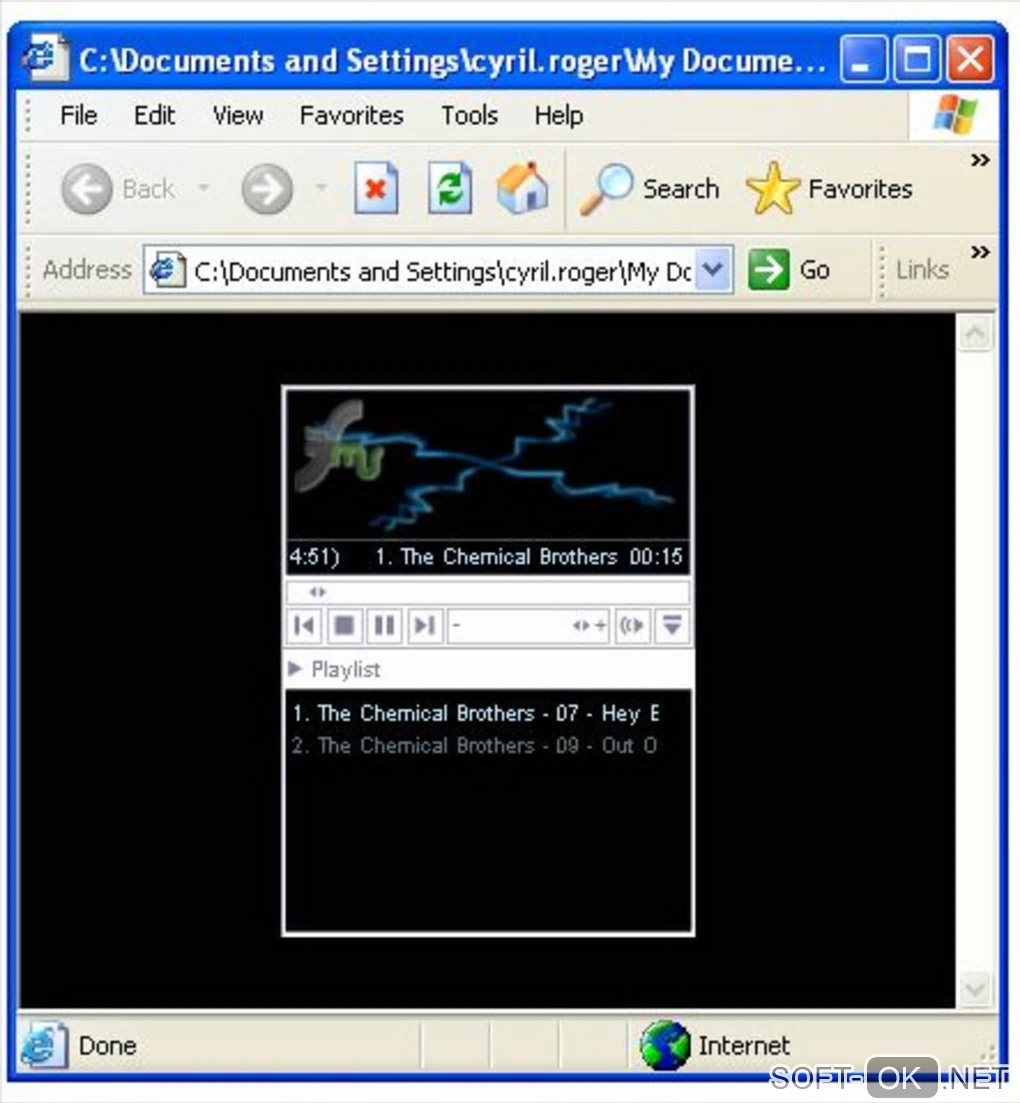
Task: Select track 2 Chemical Brothers - 09 - Out
Action: point(475,745)
